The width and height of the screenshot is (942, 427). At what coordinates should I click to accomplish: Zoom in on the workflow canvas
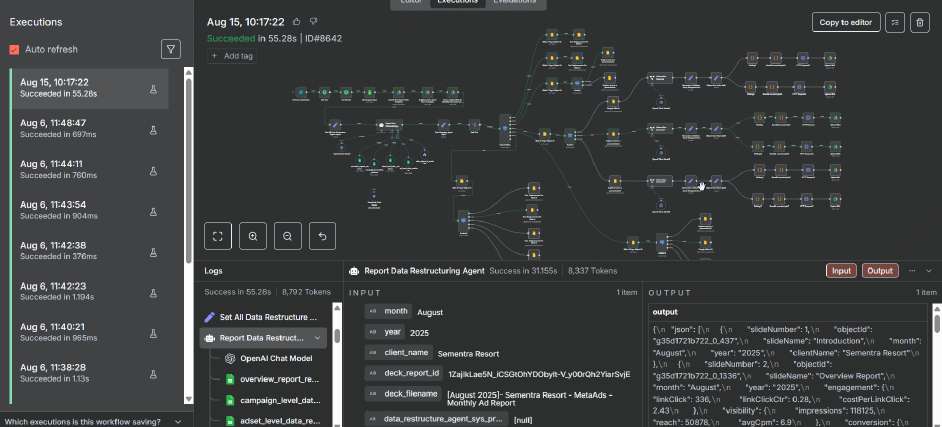253,236
